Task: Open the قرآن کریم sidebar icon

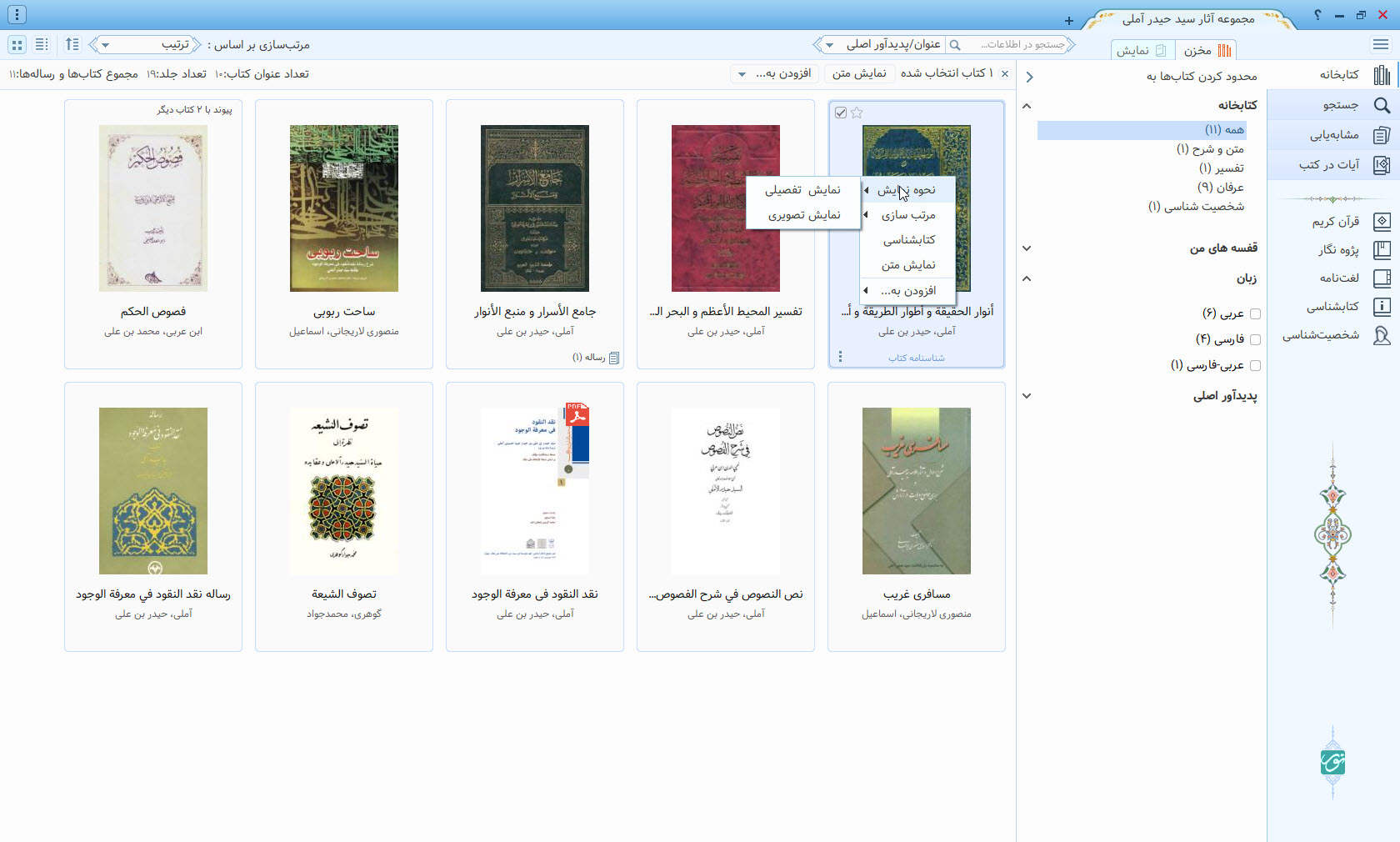Action: pyautogui.click(x=1382, y=221)
